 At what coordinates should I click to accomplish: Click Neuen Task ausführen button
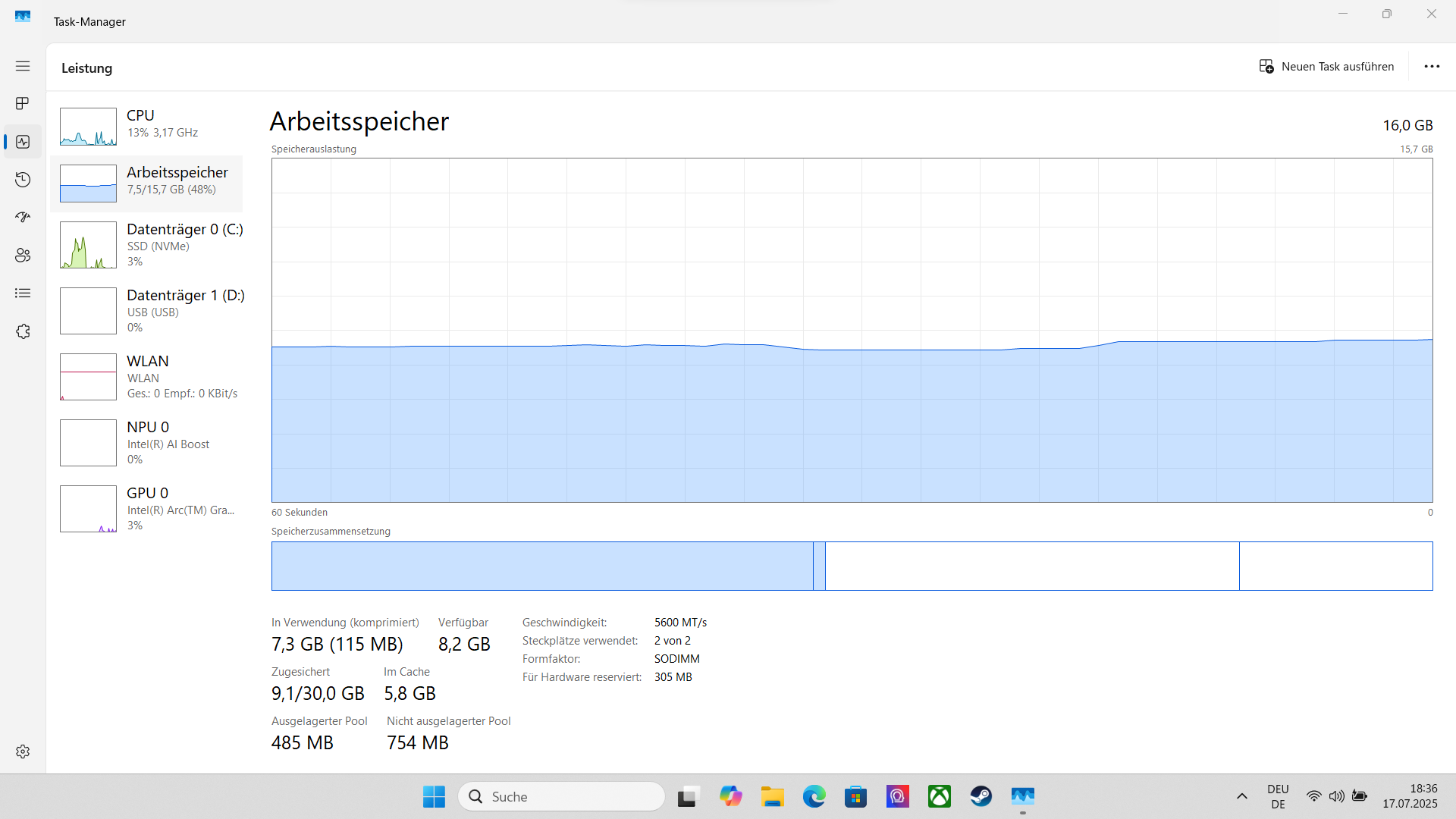1326,67
